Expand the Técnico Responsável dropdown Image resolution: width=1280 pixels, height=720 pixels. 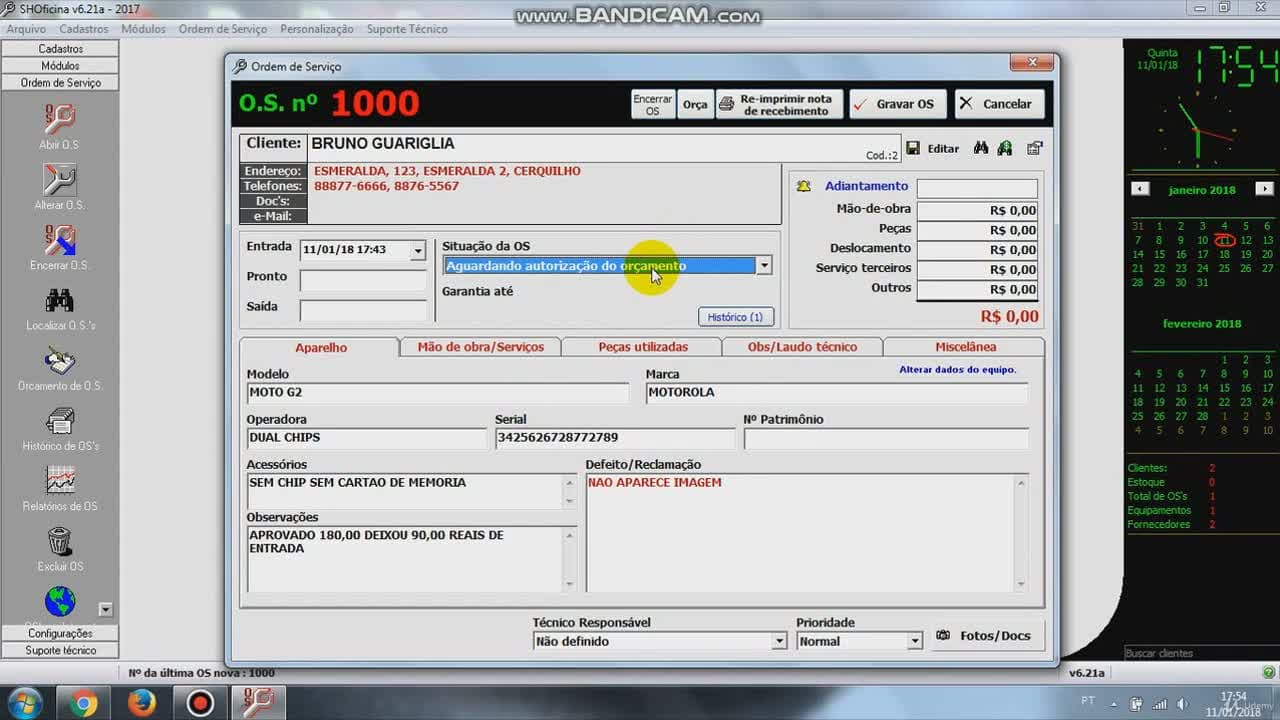coord(779,641)
